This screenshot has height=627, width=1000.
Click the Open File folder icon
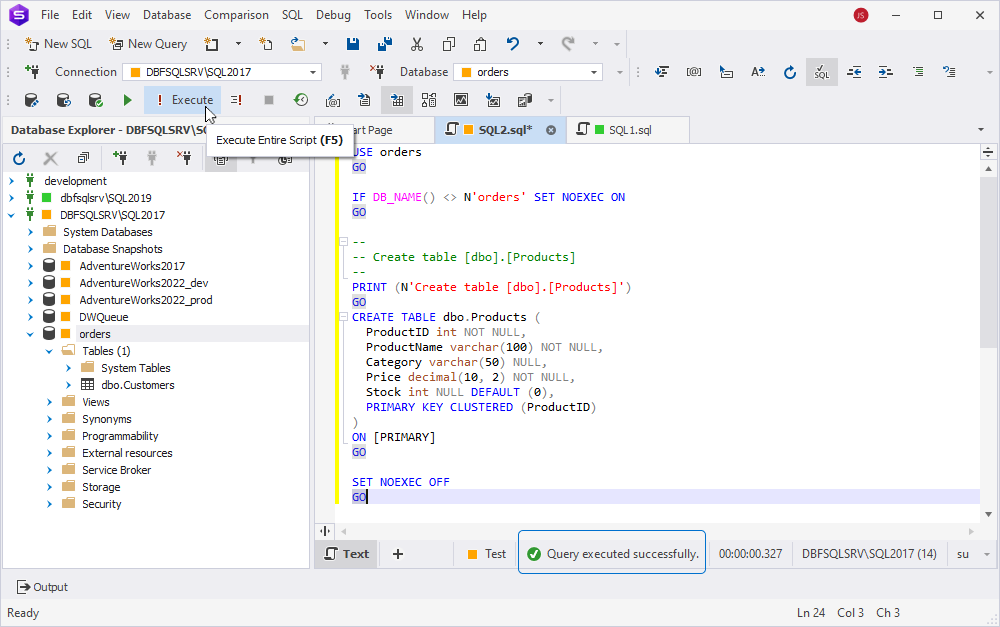(x=297, y=44)
